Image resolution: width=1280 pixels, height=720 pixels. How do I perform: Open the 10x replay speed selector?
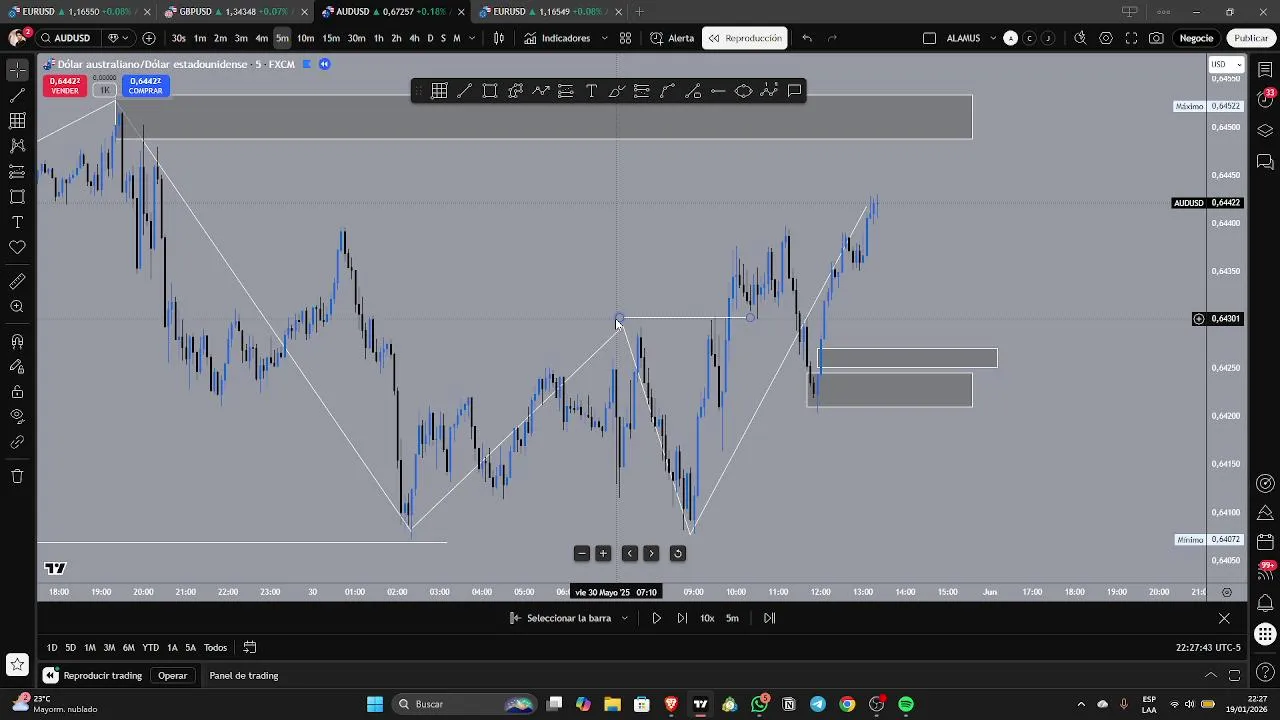707,618
